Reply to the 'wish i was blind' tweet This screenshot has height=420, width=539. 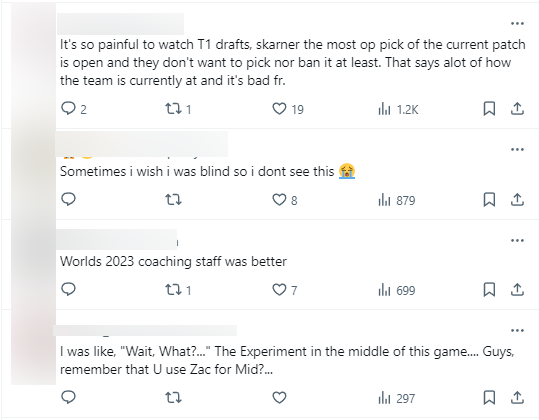(x=68, y=199)
